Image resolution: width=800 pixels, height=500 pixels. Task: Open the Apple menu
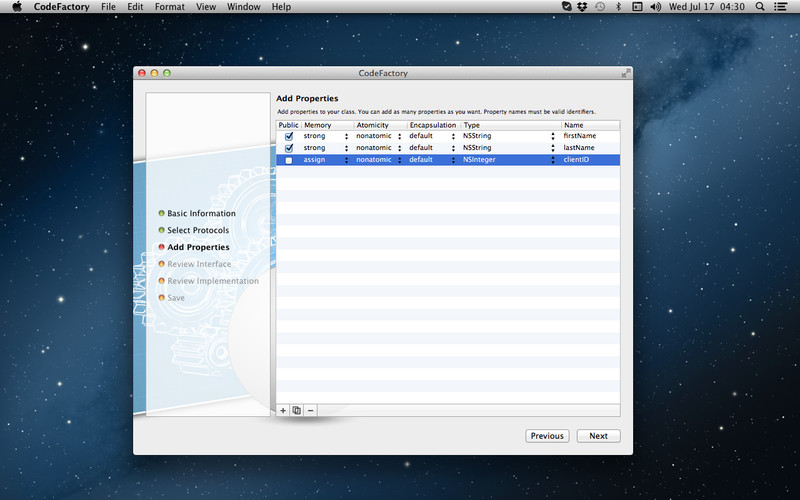pyautogui.click(x=17, y=7)
